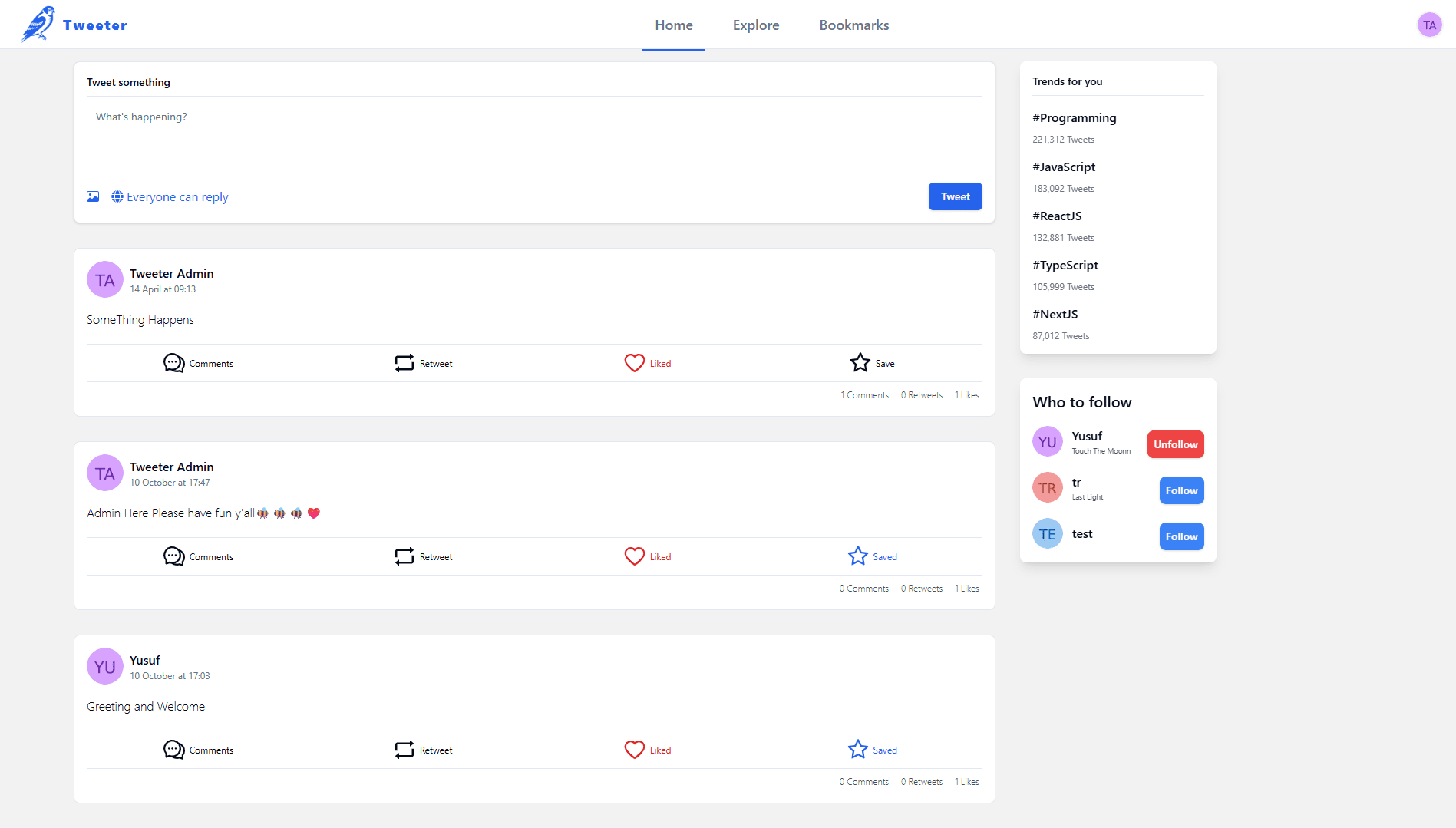Go to the Home tab

tap(674, 25)
